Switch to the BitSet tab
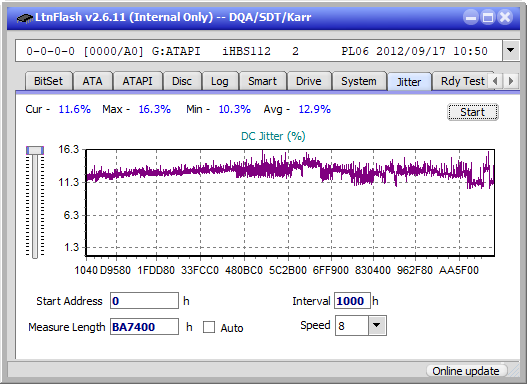The width and height of the screenshot is (527, 384). click(x=48, y=81)
